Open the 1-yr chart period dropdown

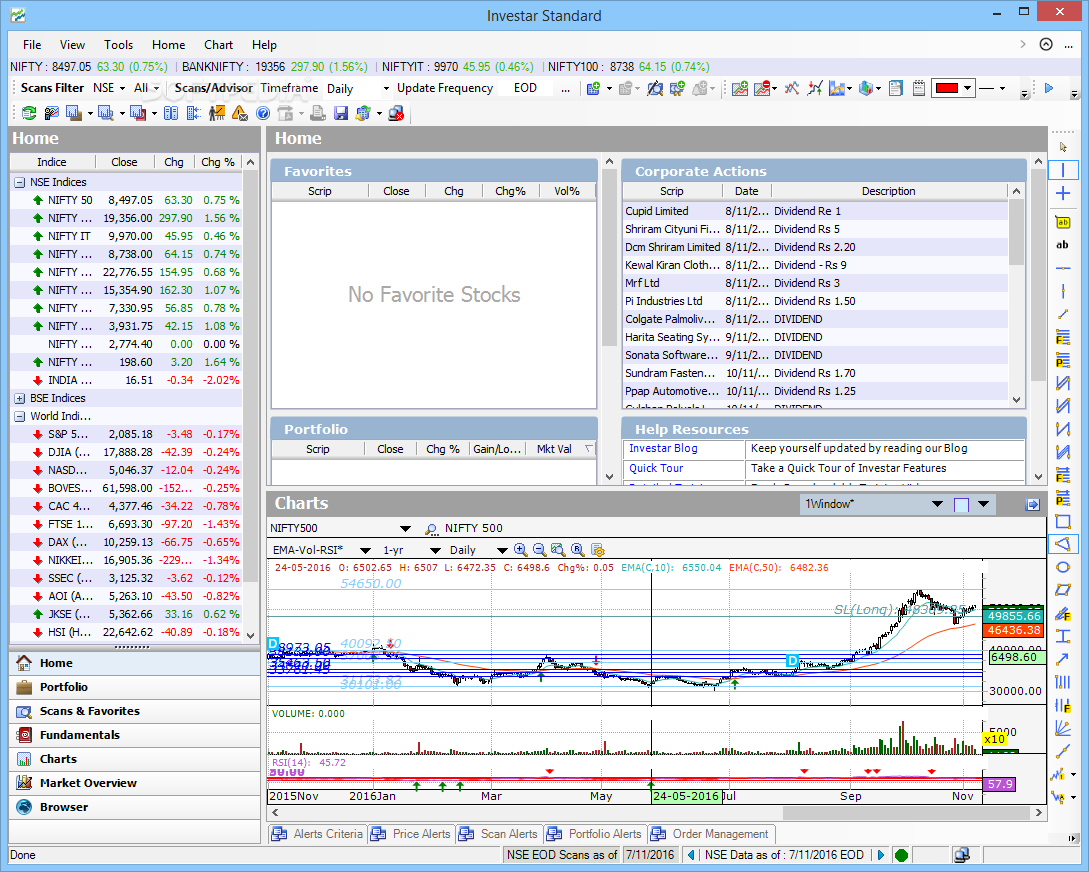(x=435, y=550)
